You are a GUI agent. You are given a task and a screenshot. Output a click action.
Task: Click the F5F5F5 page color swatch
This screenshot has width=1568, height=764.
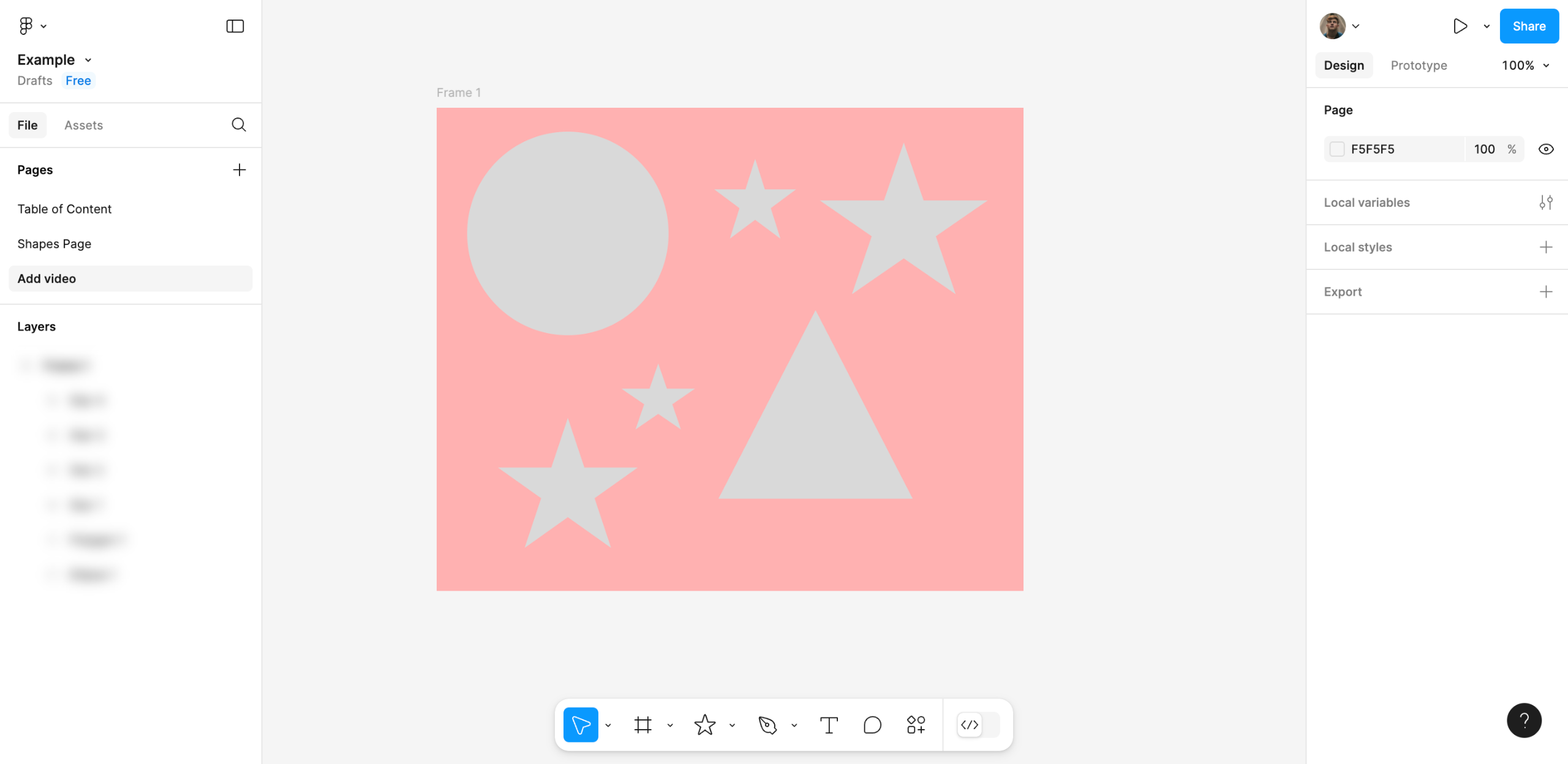point(1337,149)
